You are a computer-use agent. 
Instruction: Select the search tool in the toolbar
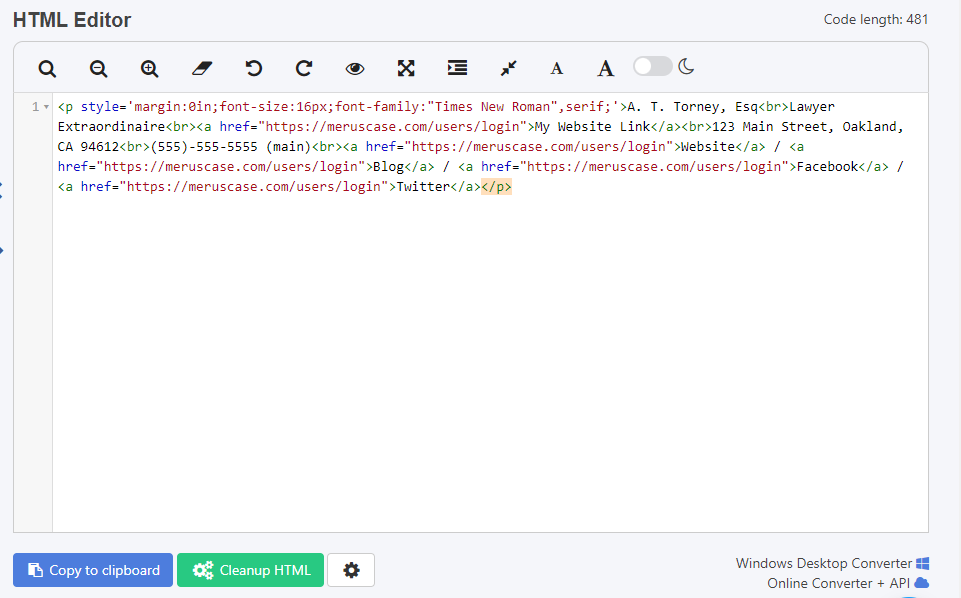coord(47,68)
